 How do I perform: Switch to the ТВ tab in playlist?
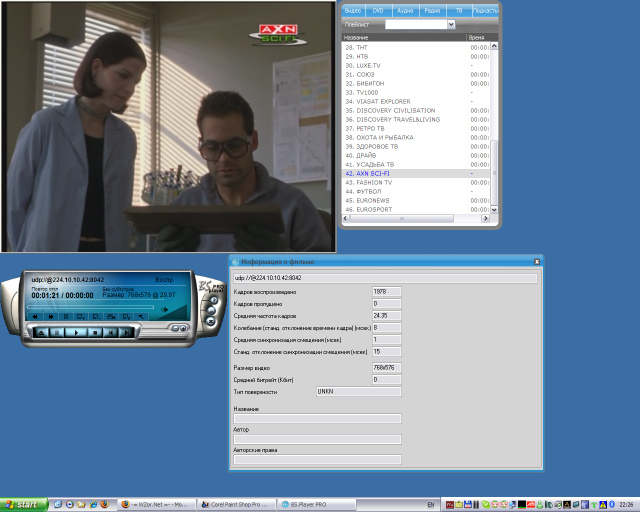[x=459, y=11]
